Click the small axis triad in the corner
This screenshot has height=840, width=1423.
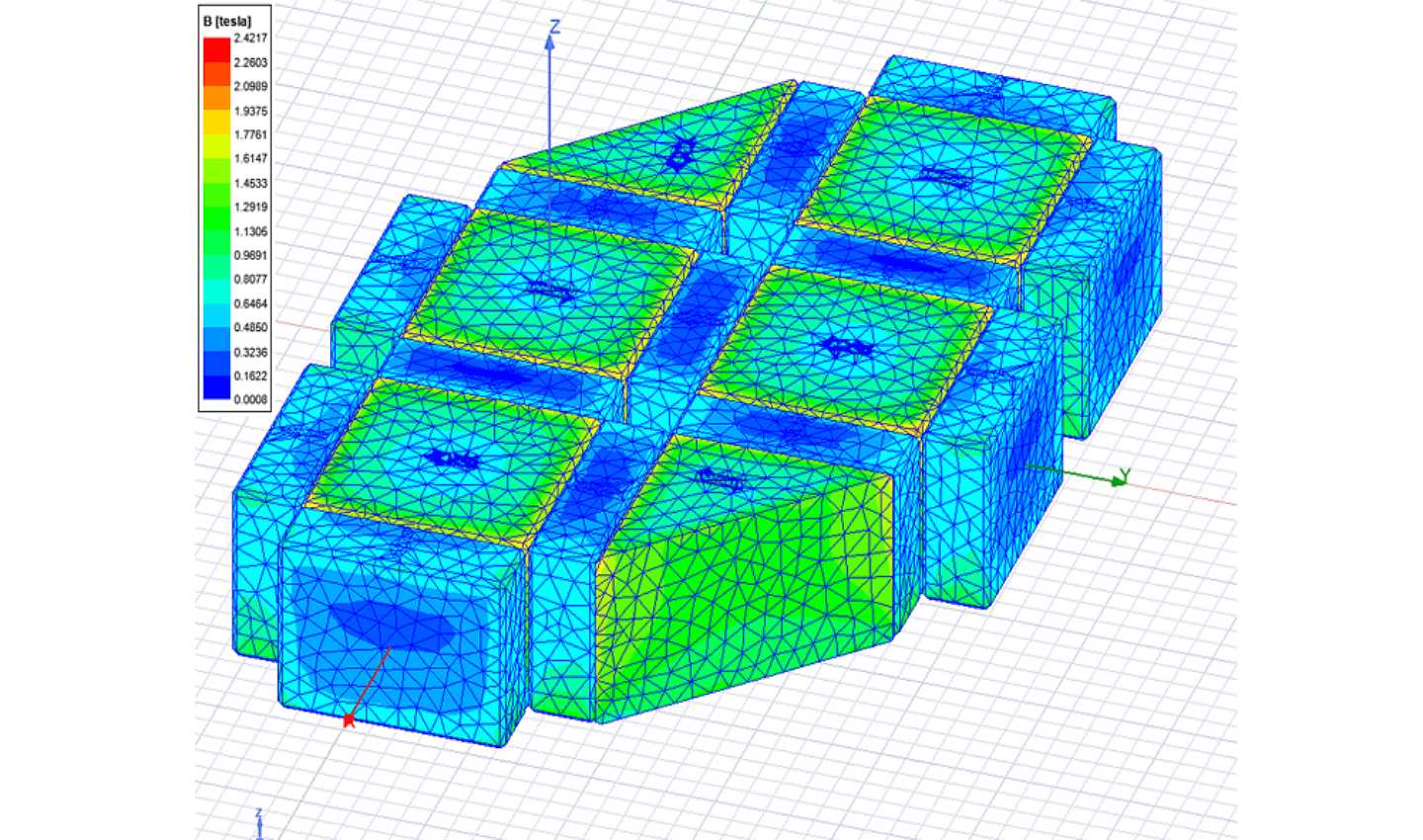point(259,824)
